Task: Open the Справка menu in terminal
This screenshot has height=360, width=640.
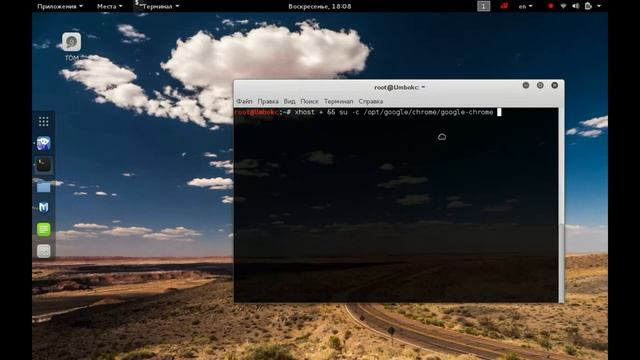Action: tap(371, 101)
